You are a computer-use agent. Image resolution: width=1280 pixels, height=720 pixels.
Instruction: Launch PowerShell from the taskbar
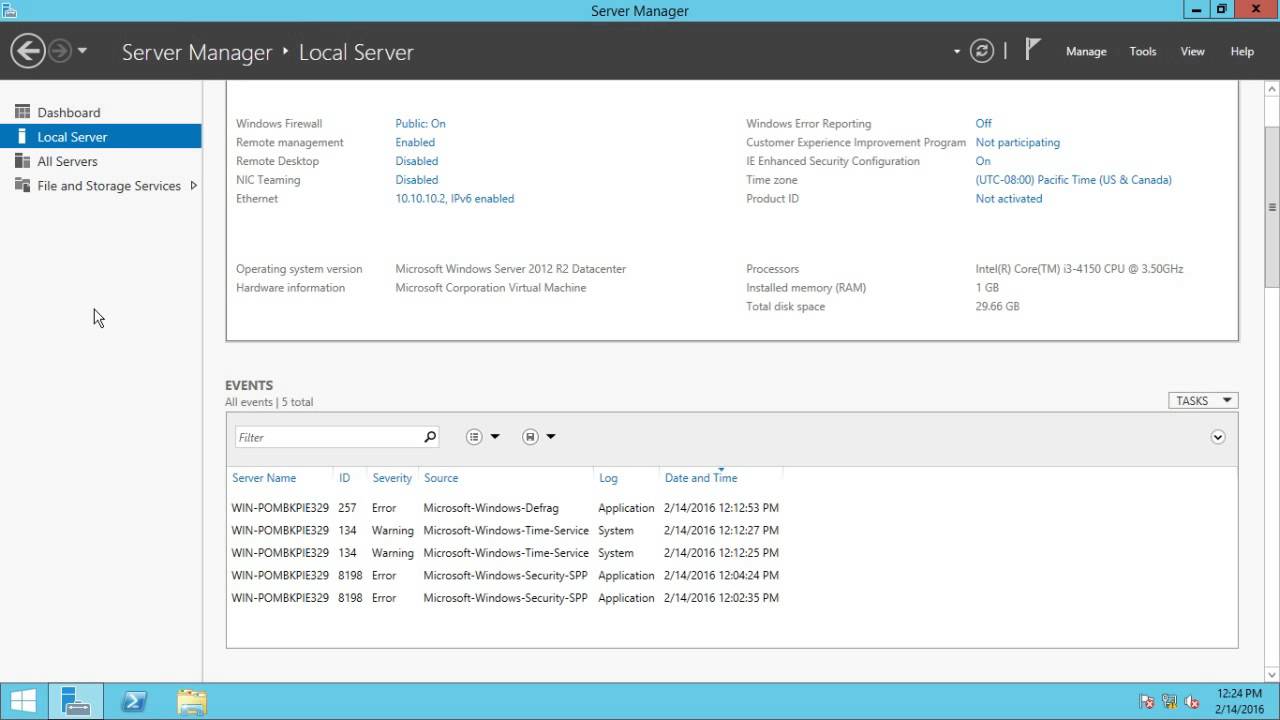point(134,701)
